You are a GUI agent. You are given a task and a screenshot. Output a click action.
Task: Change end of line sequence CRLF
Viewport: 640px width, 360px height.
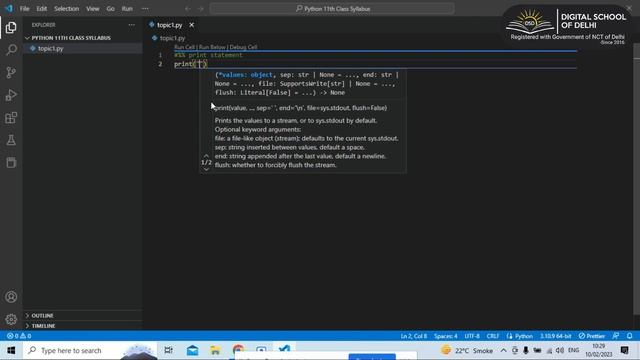(493, 336)
